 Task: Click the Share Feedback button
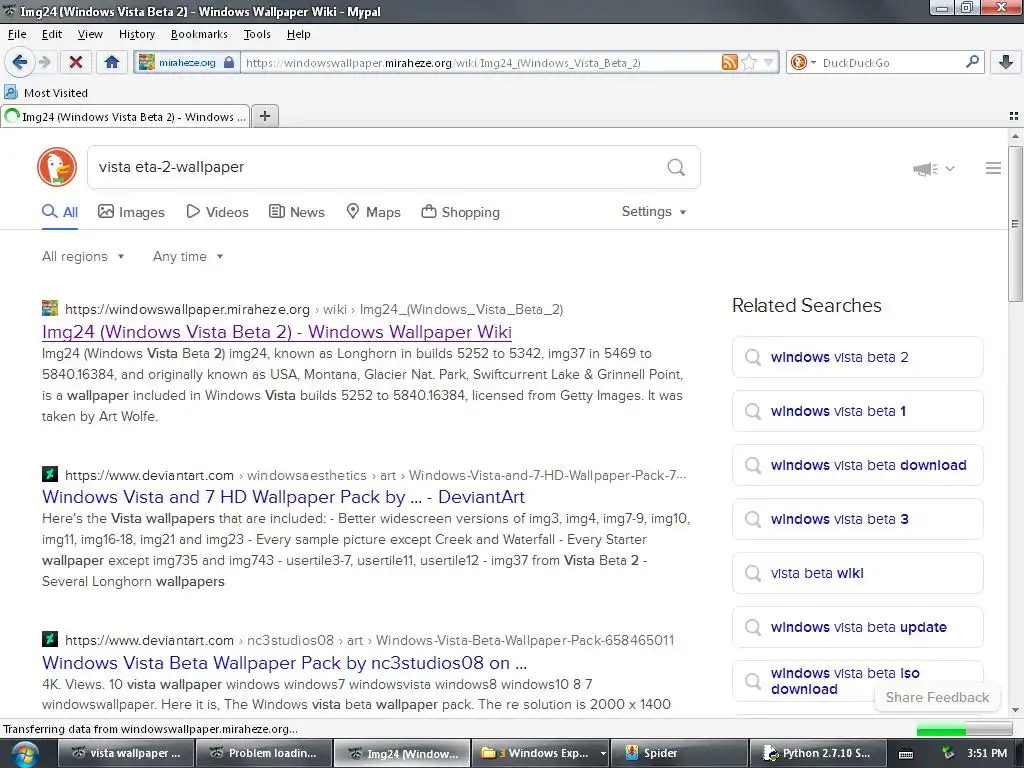pyautogui.click(x=937, y=697)
